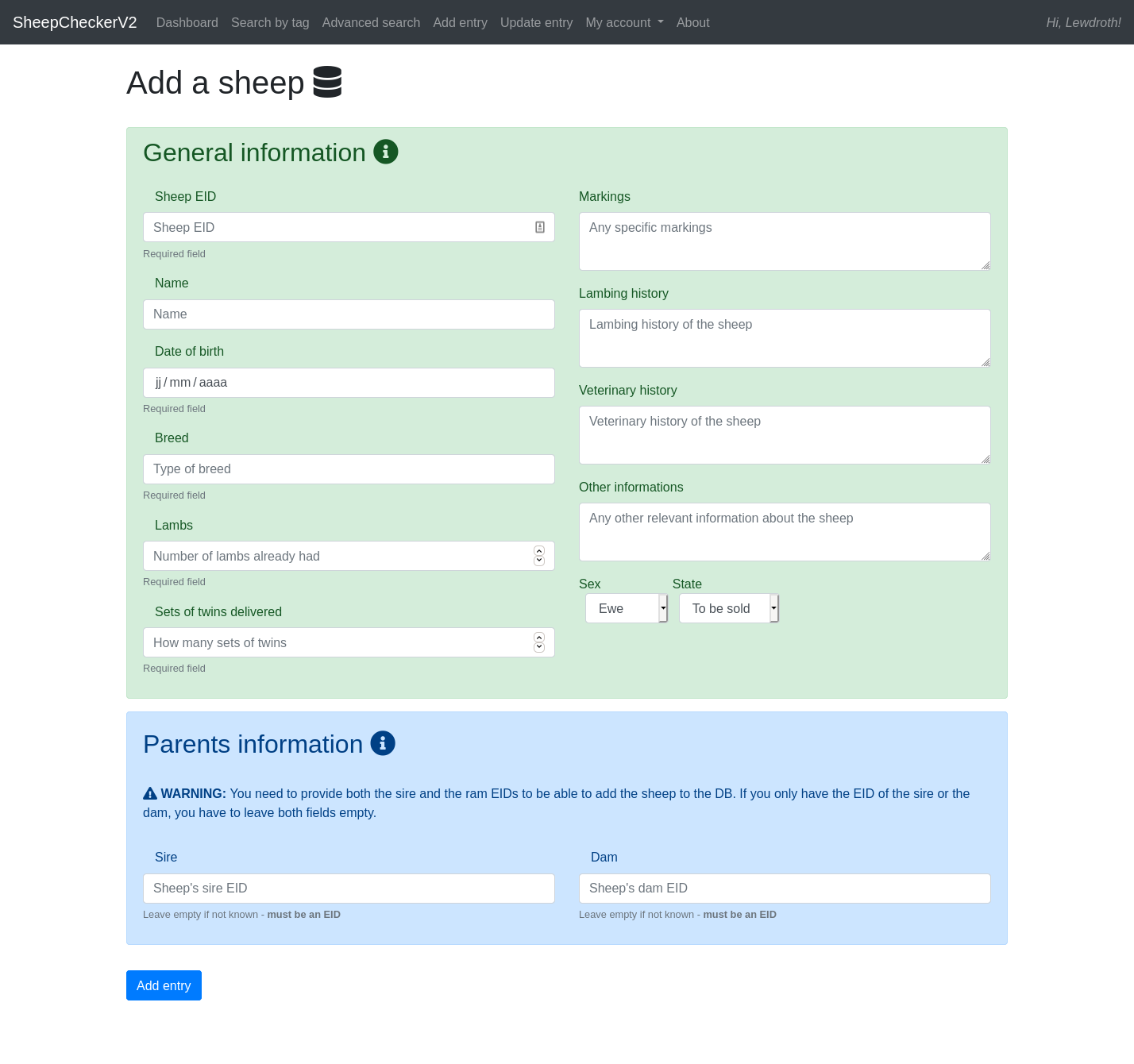Click the General information info icon

pos(385,152)
